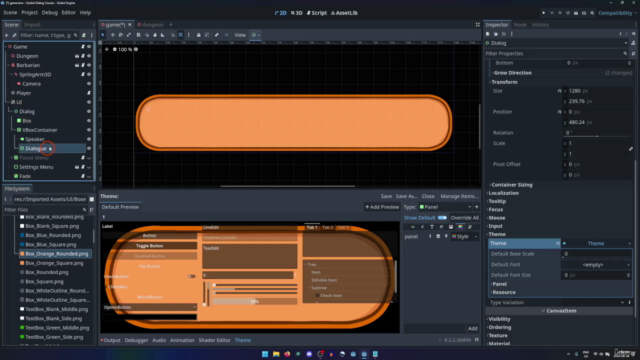640x360 pixels.
Task: Click Add Preview button
Action: (x=382, y=207)
